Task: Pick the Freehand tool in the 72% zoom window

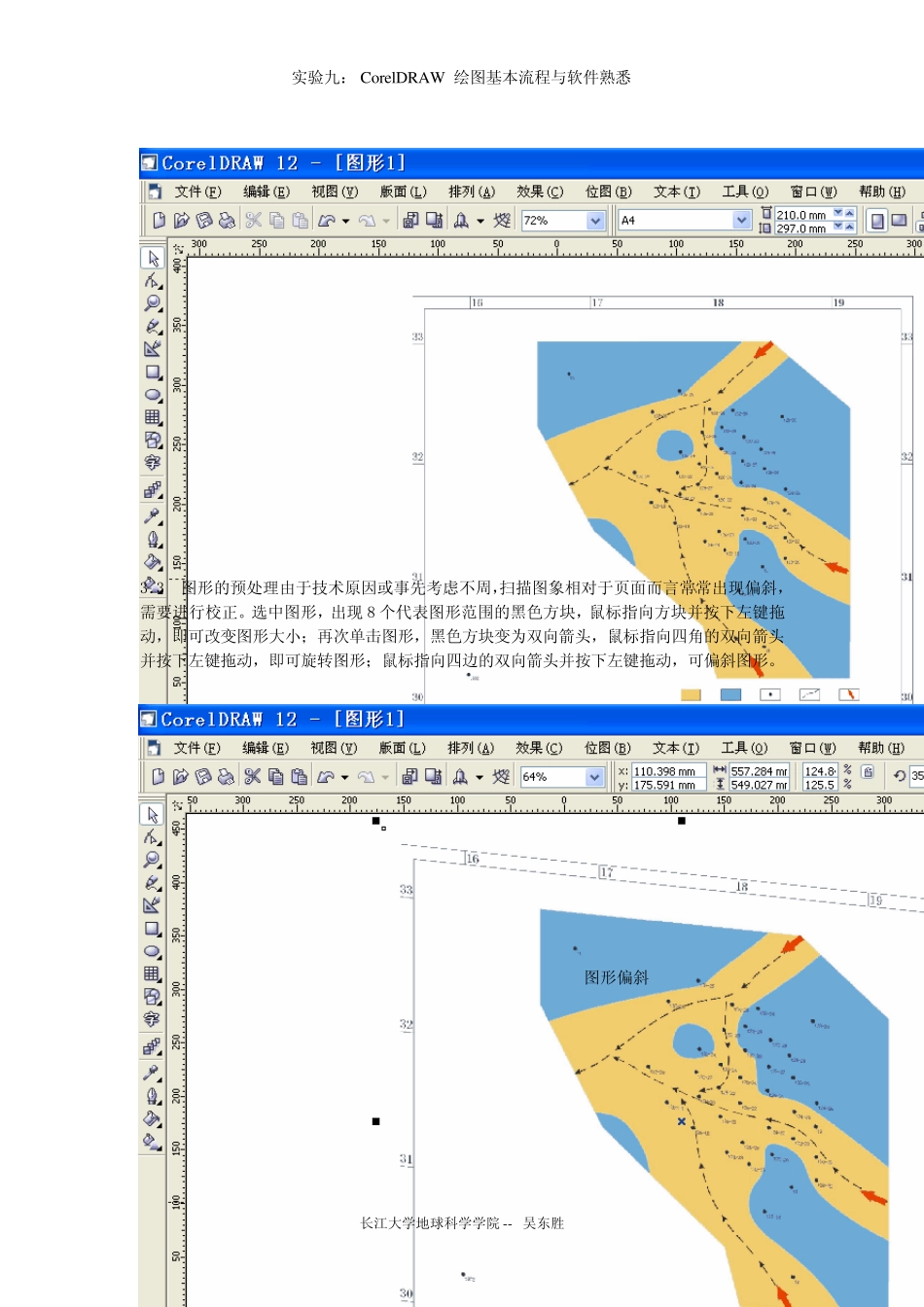Action: click(x=153, y=327)
